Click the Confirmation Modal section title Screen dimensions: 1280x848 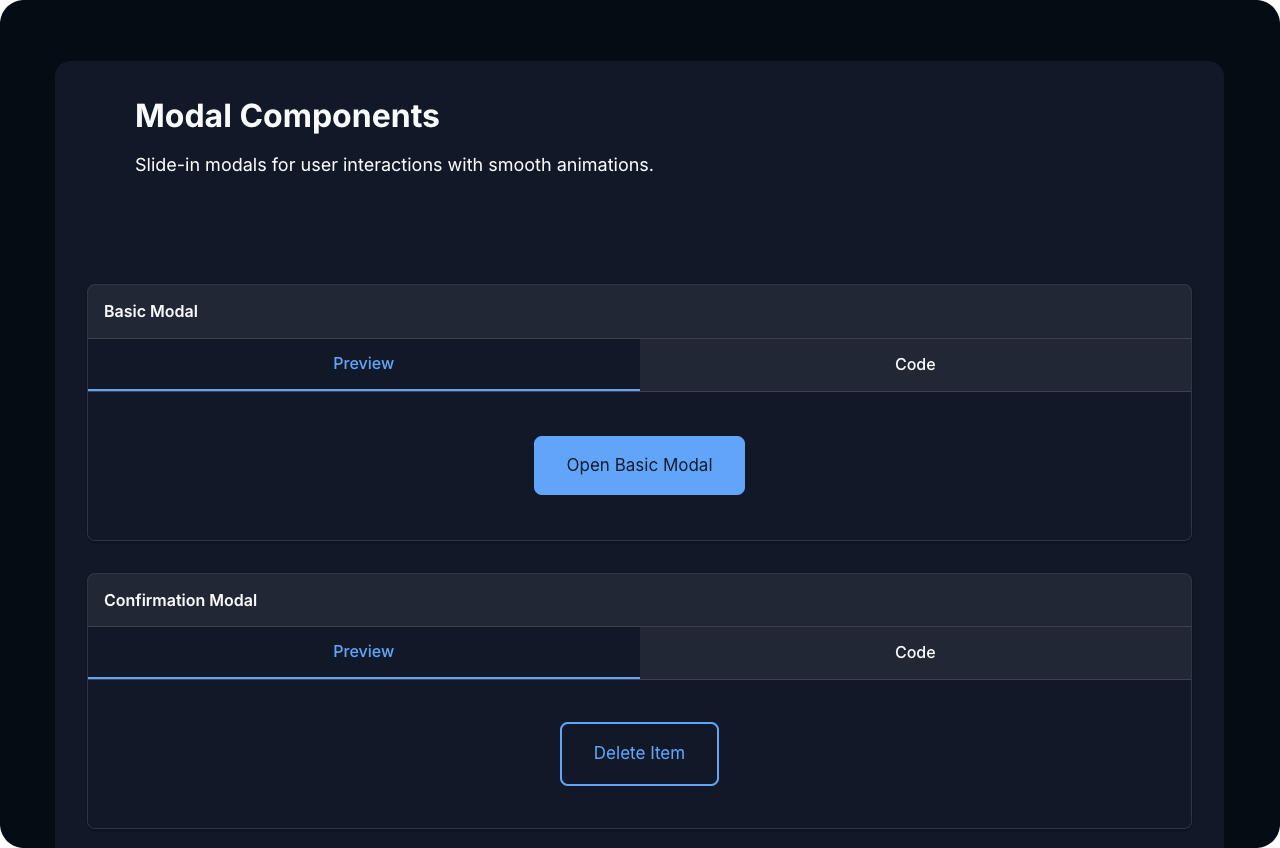pyautogui.click(x=180, y=600)
